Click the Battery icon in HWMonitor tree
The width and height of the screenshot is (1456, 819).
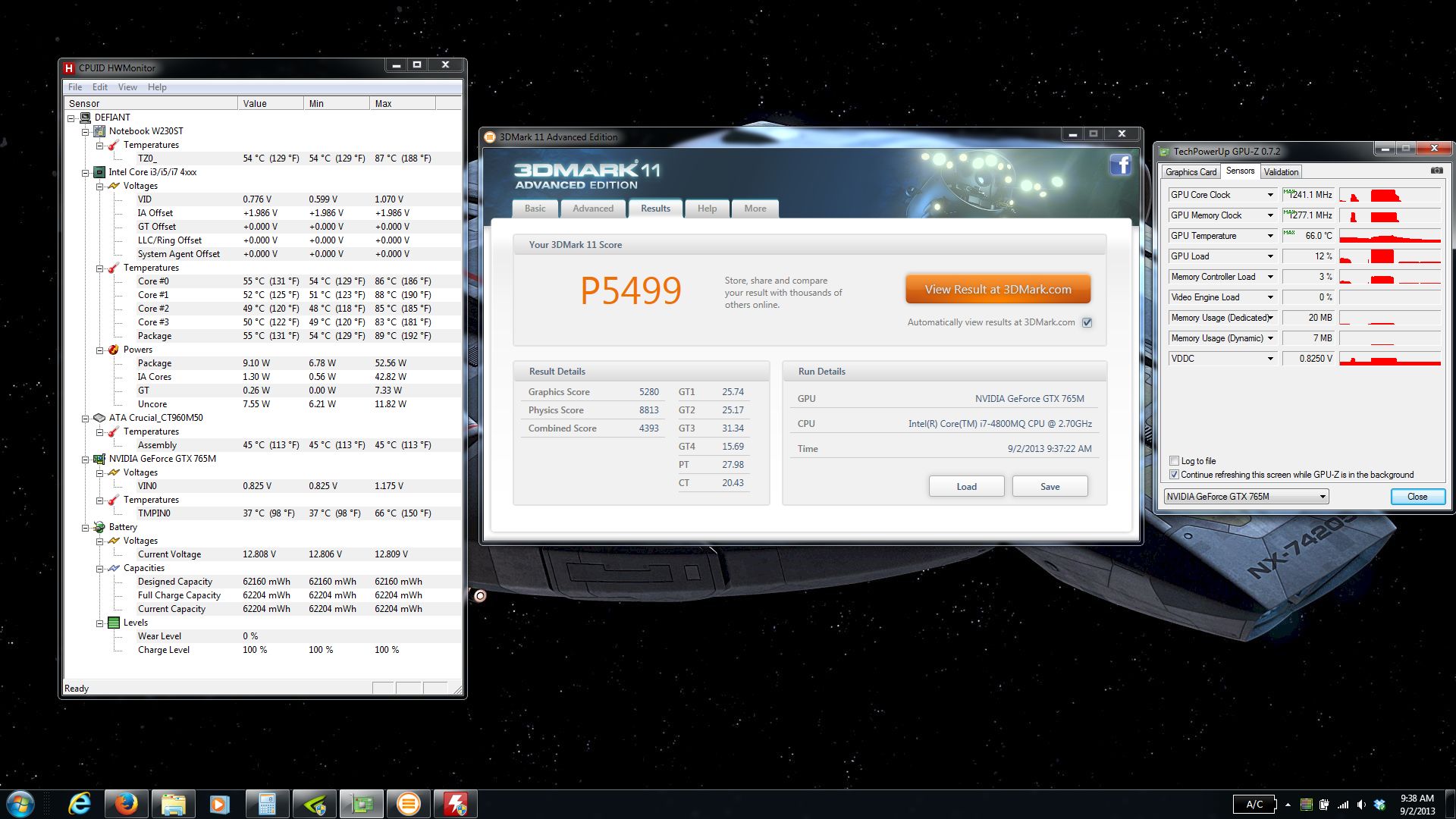tap(99, 527)
